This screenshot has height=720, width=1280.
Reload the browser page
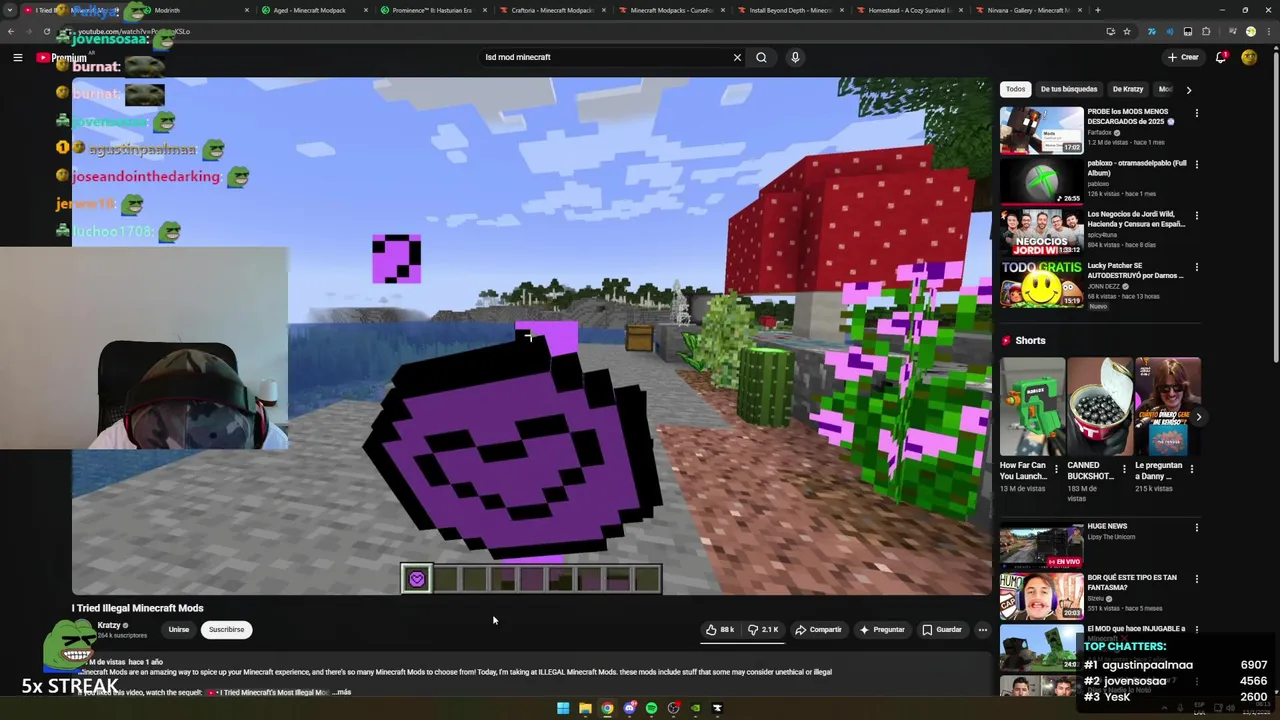(46, 31)
